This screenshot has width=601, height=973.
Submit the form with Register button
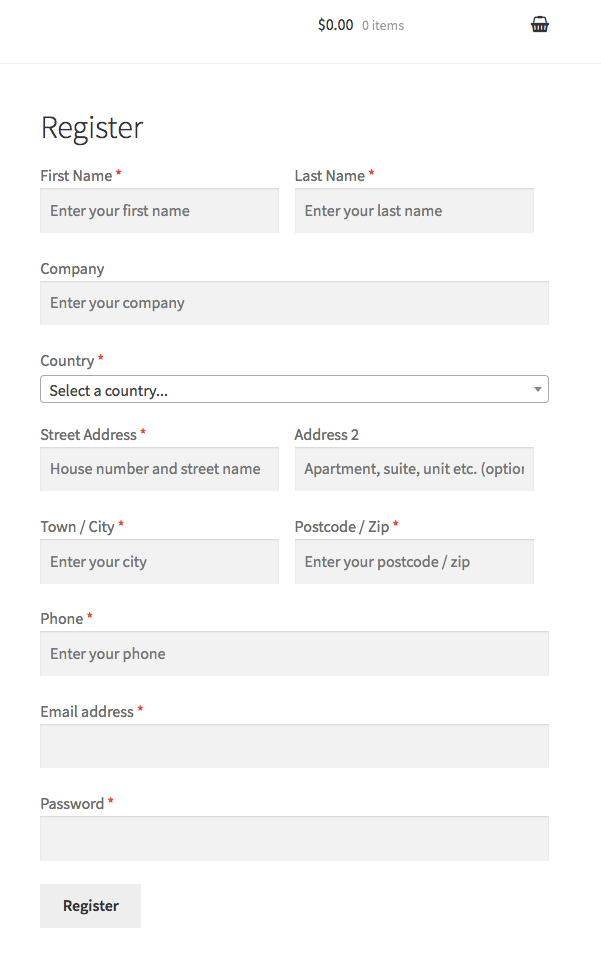[91, 906]
